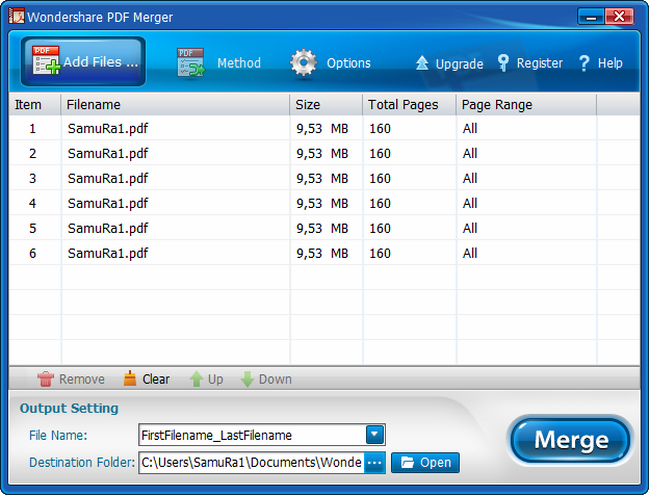
Task: Close the PDF Merger window
Action: pyautogui.click(x=619, y=17)
